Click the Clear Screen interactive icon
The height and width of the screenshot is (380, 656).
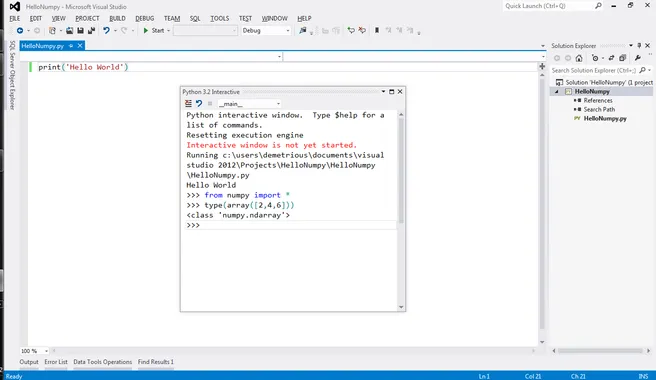point(188,103)
